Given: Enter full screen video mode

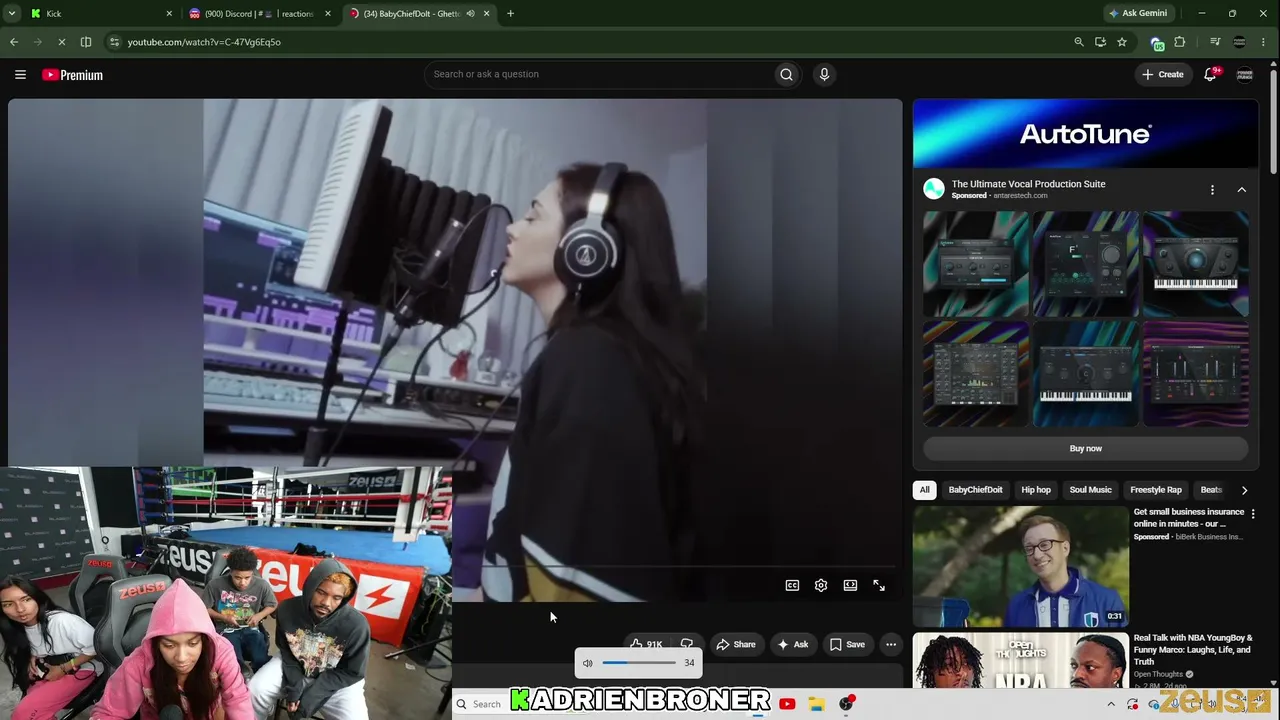Looking at the screenshot, I should click(879, 586).
